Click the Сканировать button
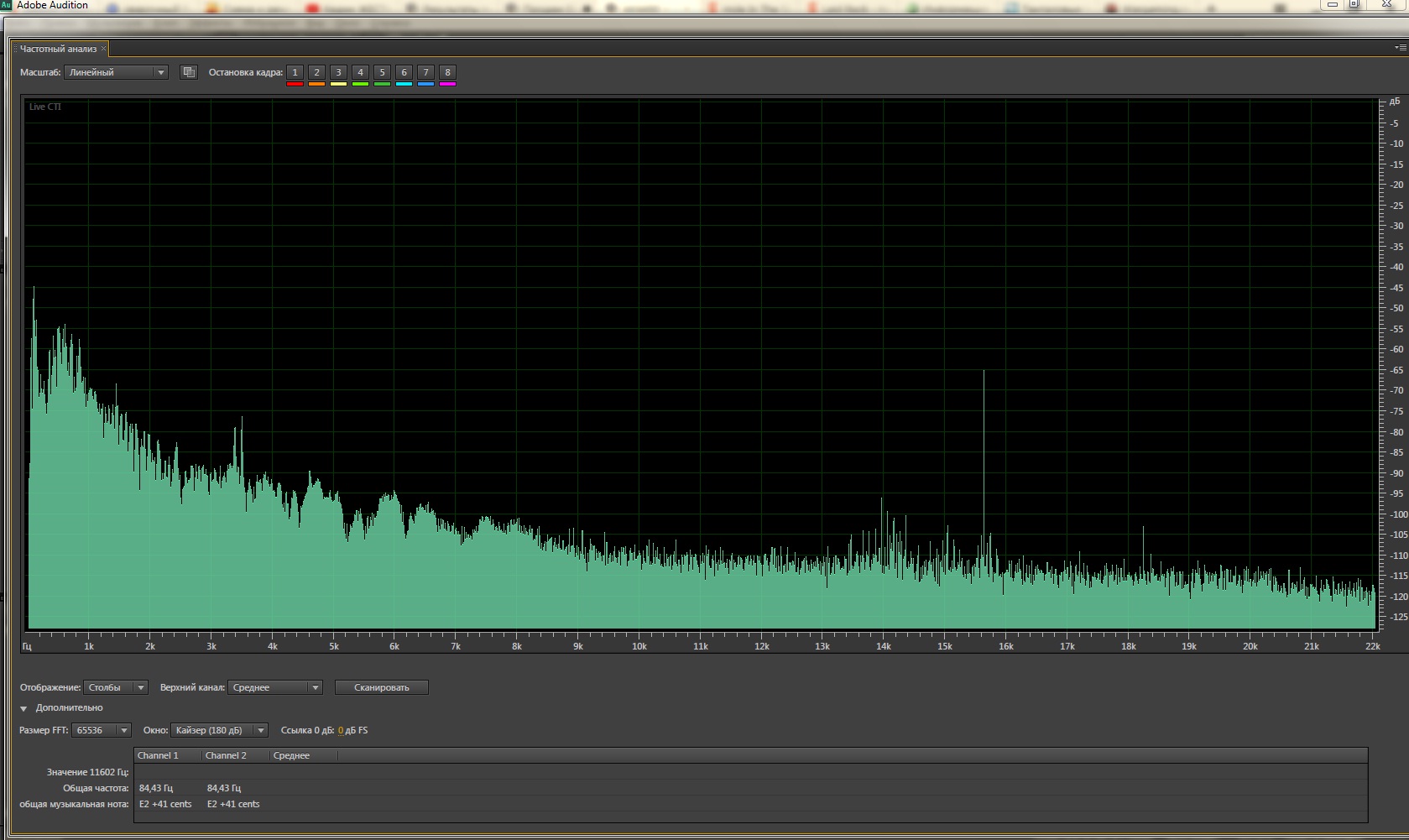Screen dimensions: 1409x840 [x=381, y=687]
